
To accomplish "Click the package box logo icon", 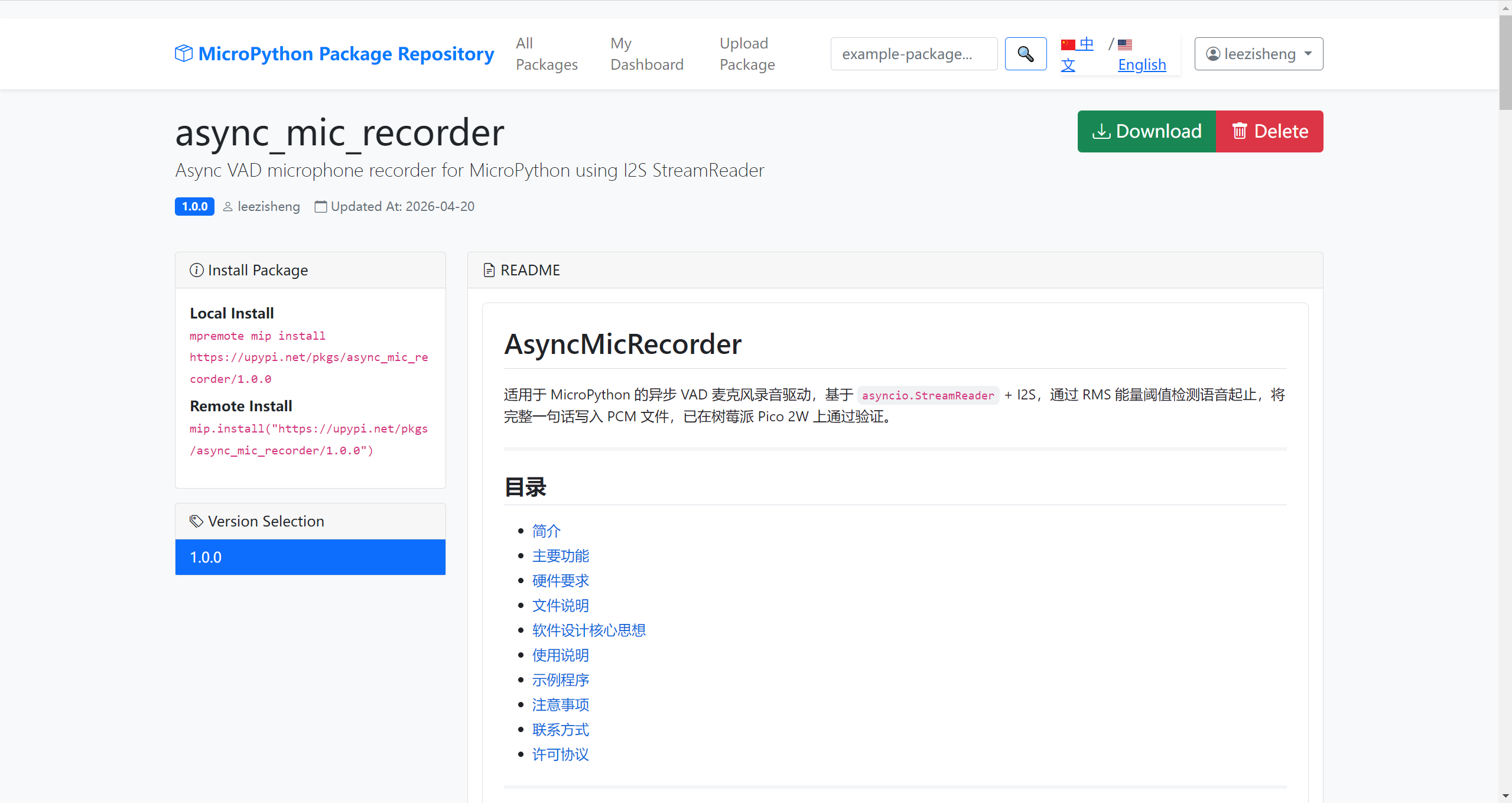I will pos(184,53).
